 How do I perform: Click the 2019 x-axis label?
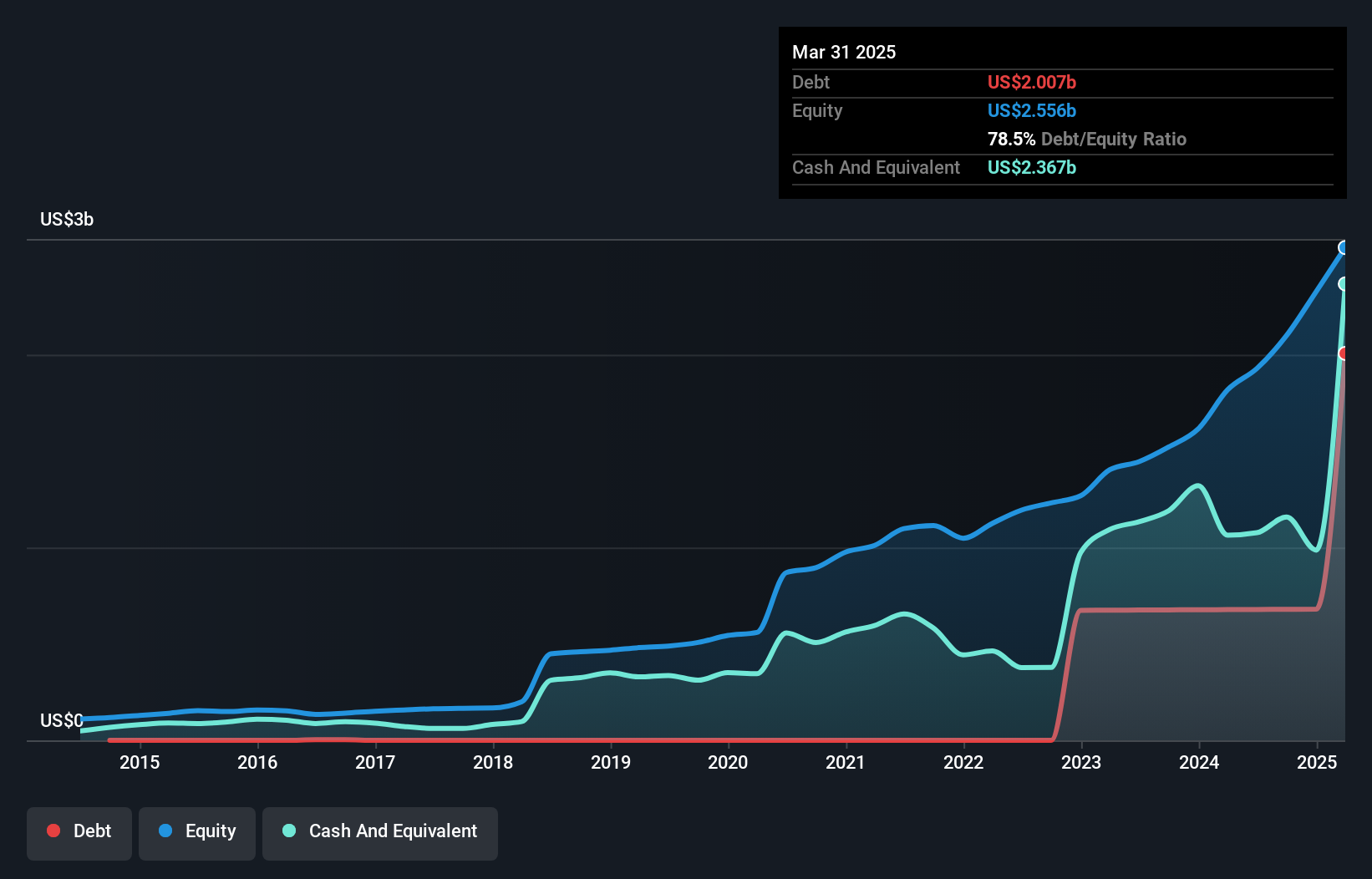tap(611, 762)
